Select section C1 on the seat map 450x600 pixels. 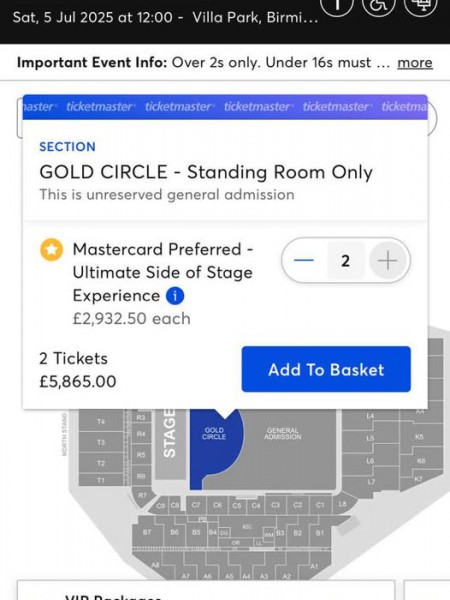(320, 505)
